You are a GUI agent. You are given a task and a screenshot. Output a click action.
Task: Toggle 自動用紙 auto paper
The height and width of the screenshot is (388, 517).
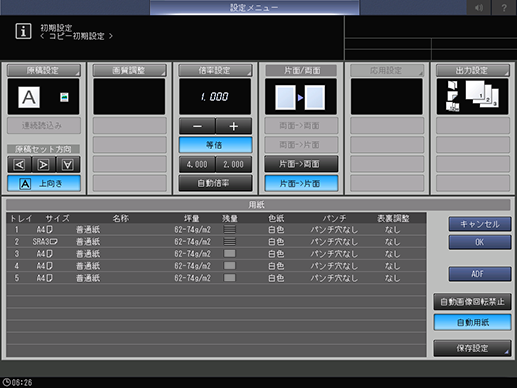(x=472, y=322)
